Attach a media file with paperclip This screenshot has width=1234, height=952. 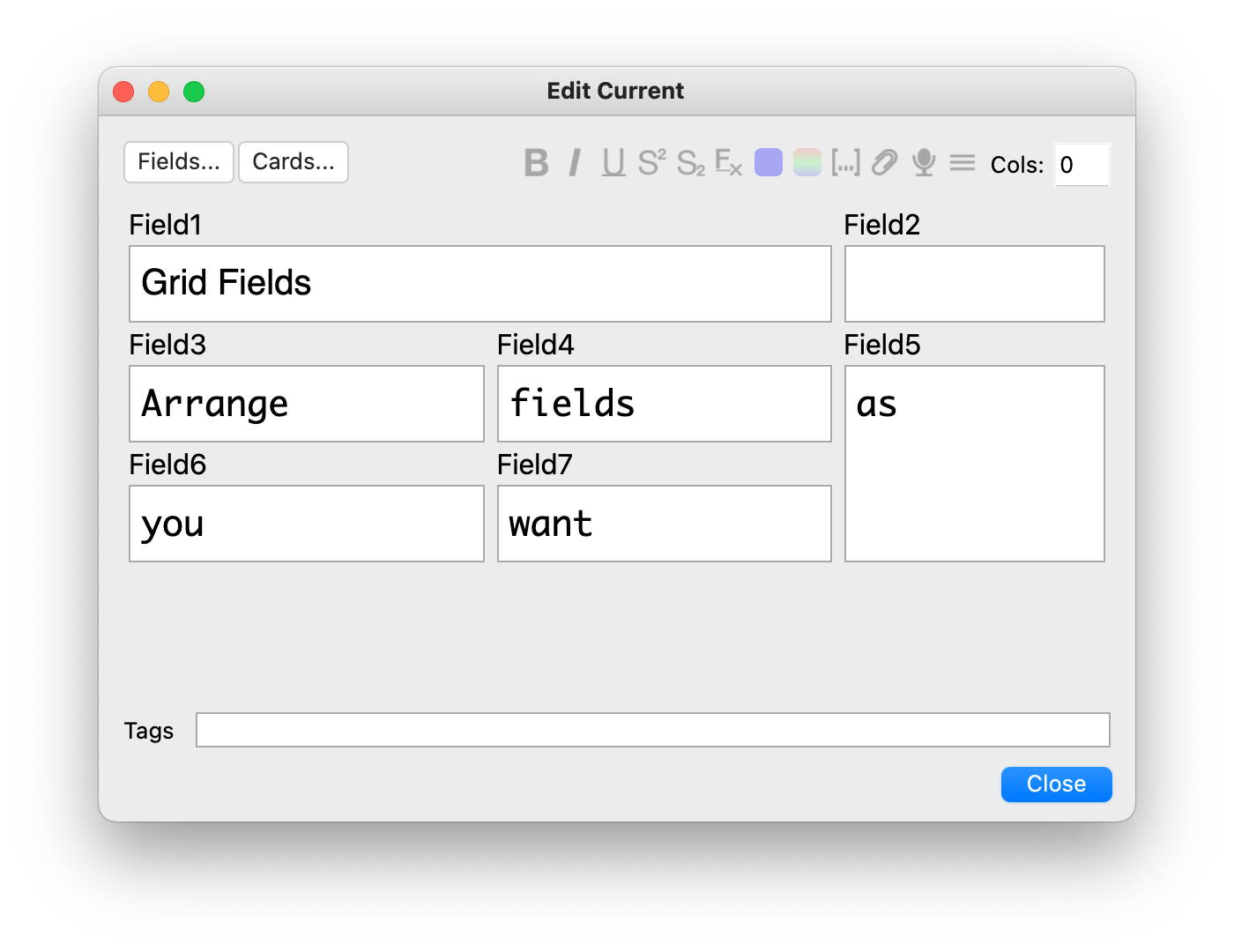coord(884,163)
